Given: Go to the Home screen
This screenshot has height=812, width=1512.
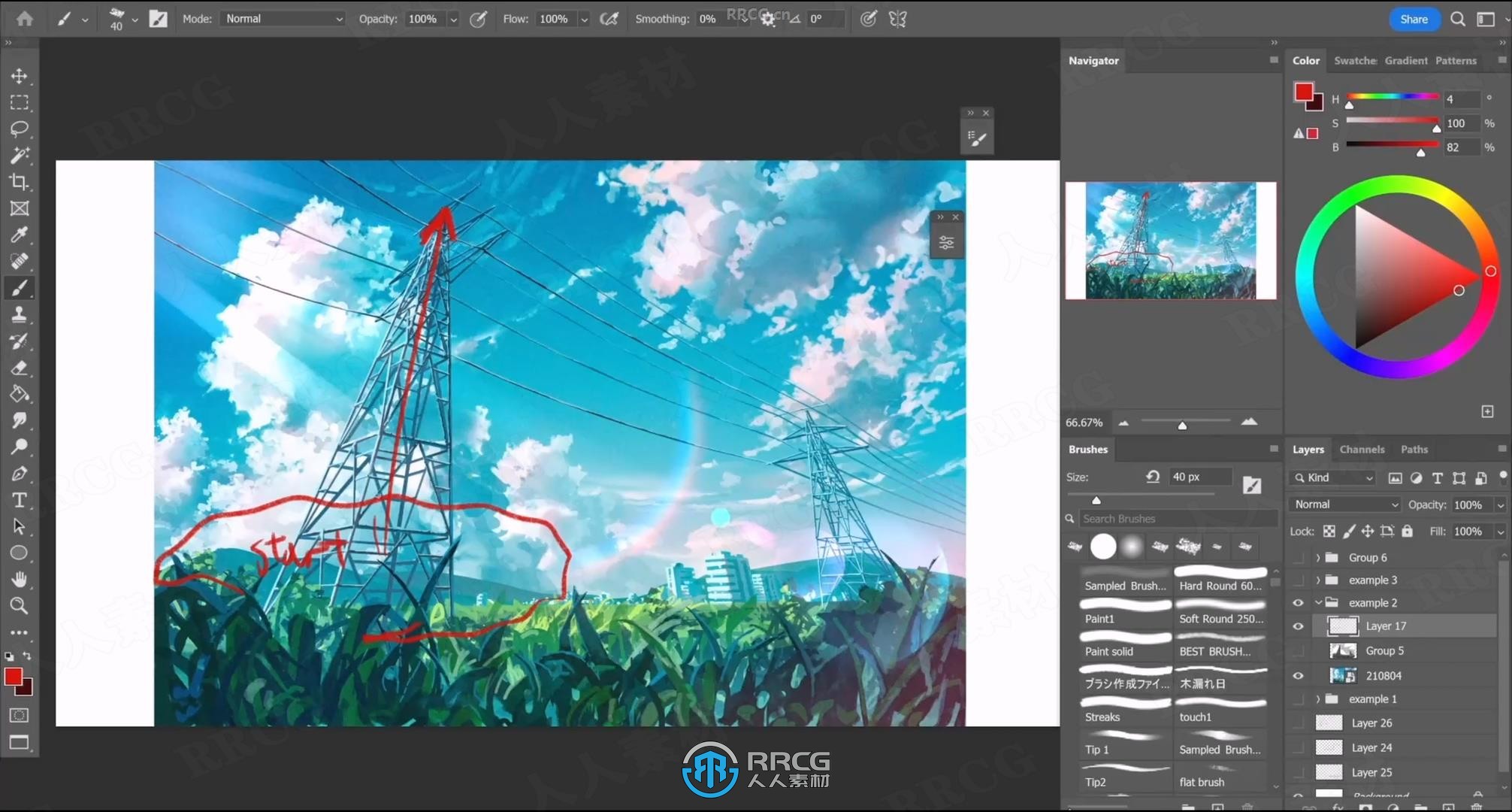Looking at the screenshot, I should [x=25, y=19].
